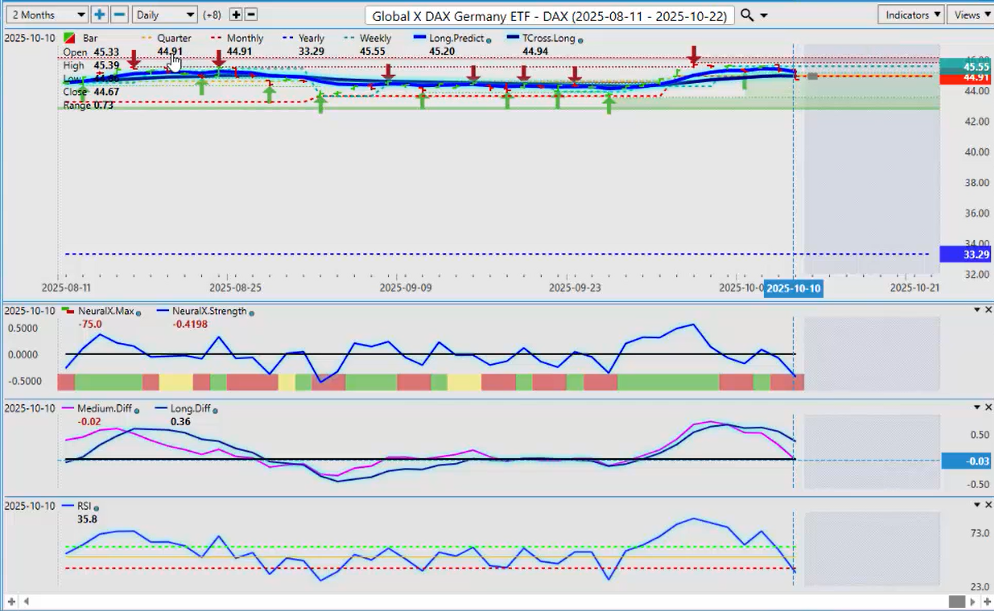
Task: Click the Bar chart type legend icon
Action: (68, 38)
